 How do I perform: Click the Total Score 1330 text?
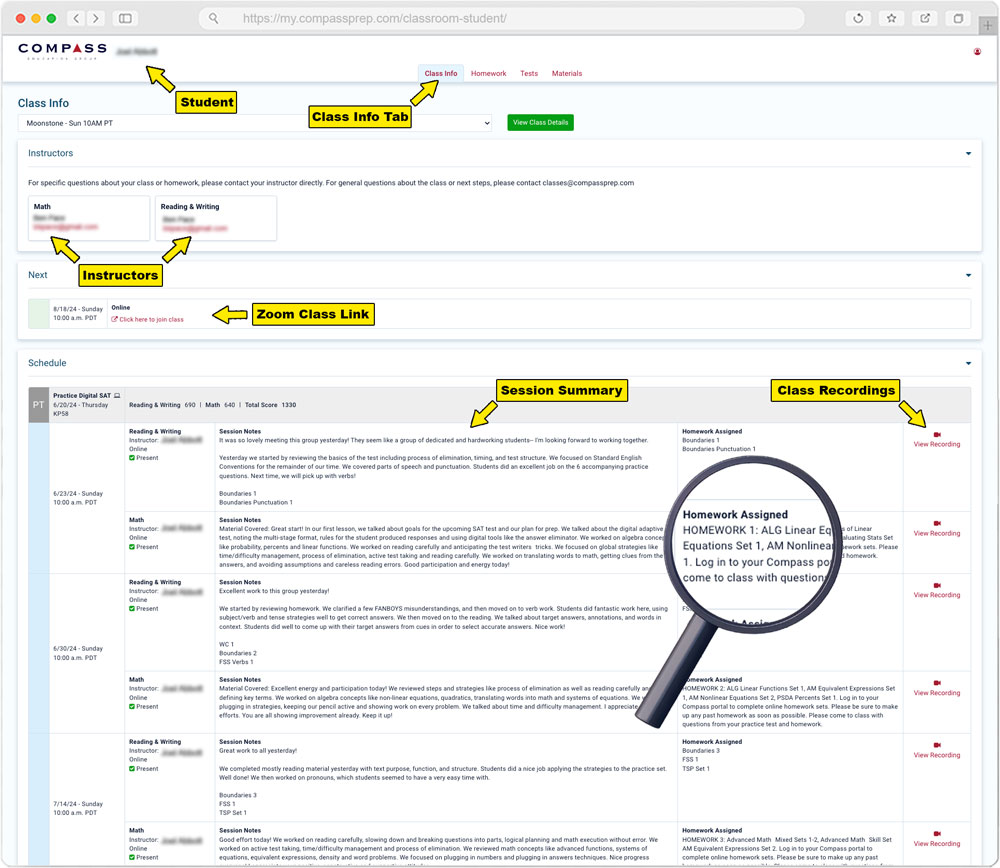(x=270, y=405)
